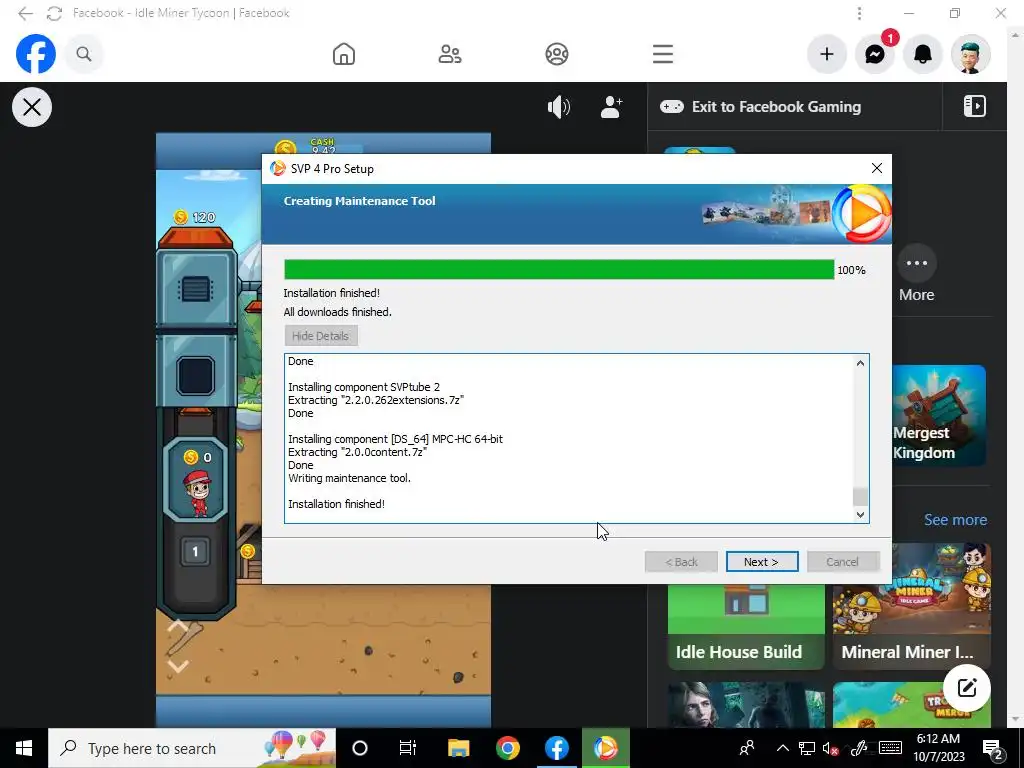This screenshot has width=1024, height=768.
Task: Click Next in SVP 4 Pro Setup
Action: point(761,562)
